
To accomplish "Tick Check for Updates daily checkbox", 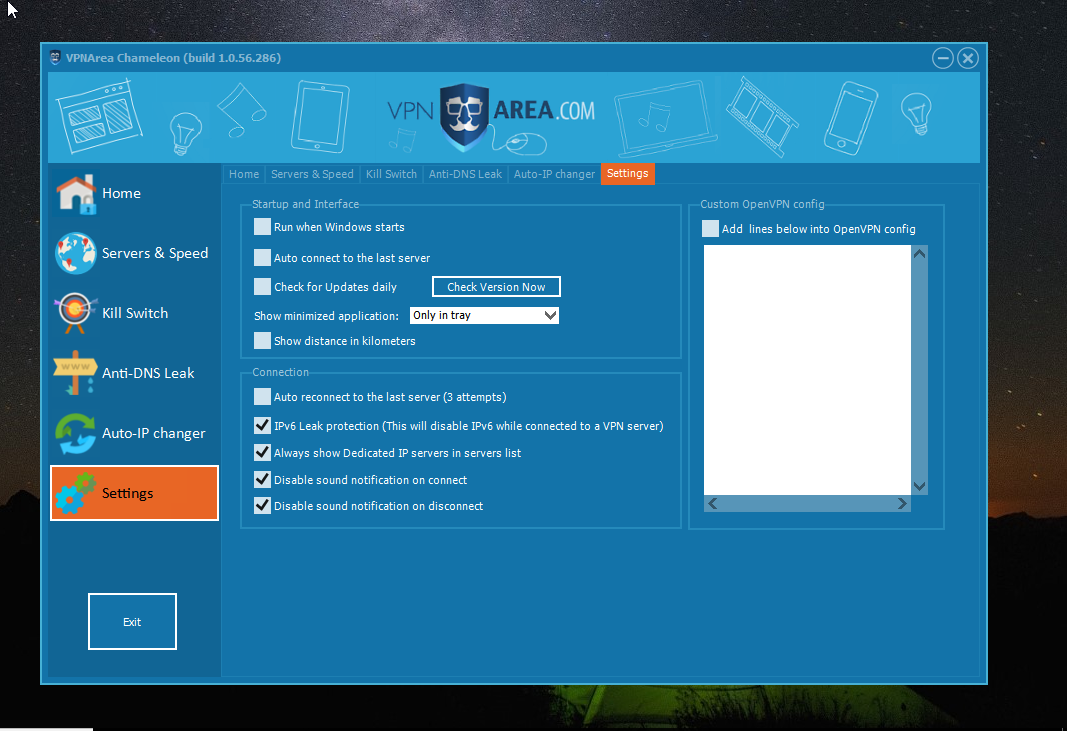I will [262, 287].
